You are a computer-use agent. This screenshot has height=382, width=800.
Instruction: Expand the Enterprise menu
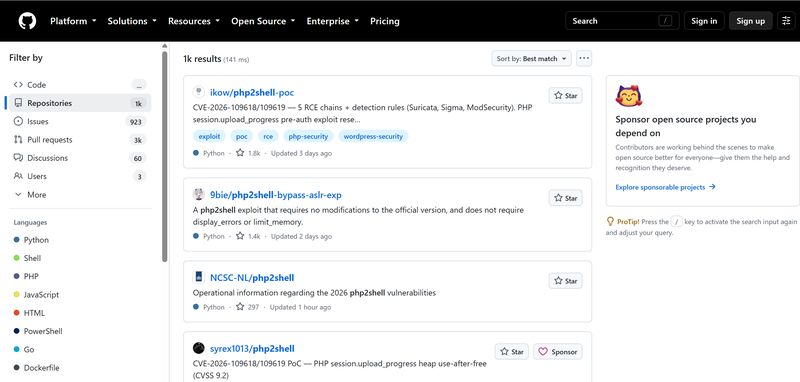(x=333, y=21)
